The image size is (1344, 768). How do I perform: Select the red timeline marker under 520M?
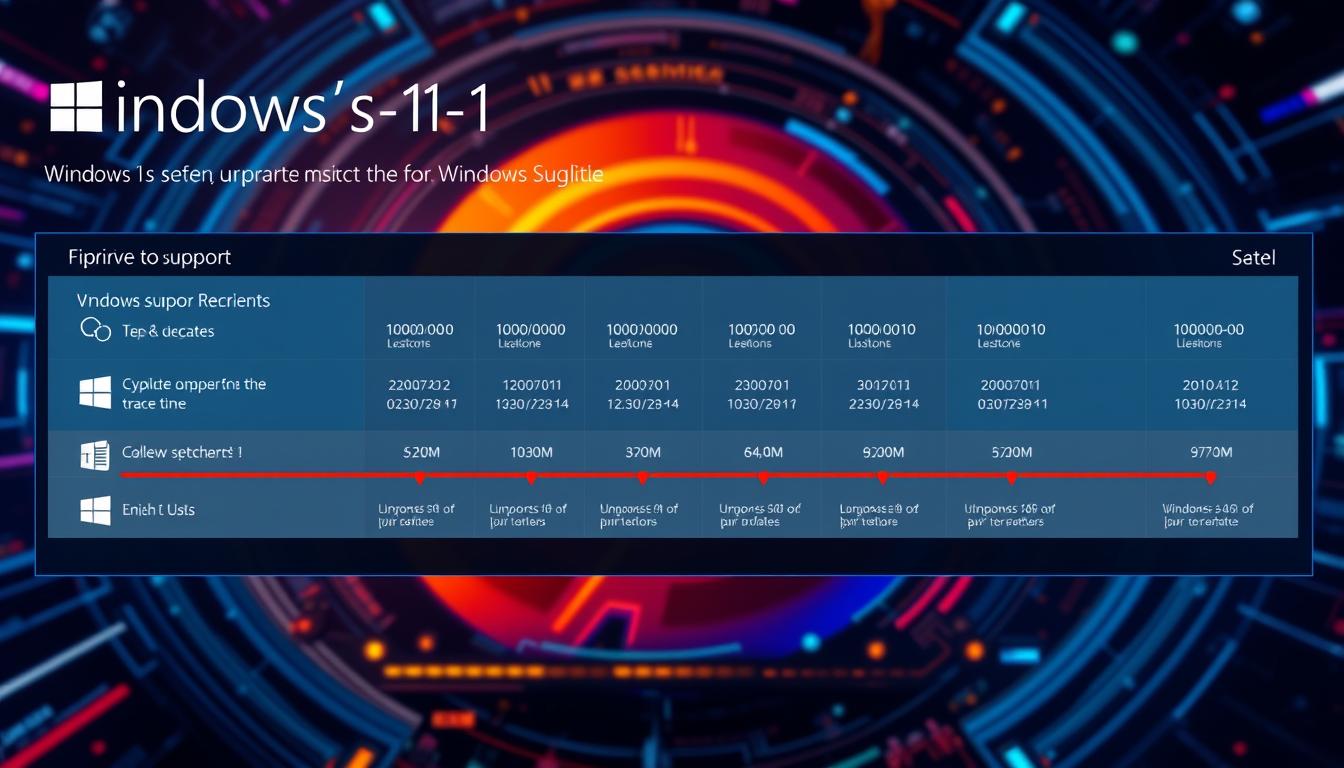tap(420, 478)
